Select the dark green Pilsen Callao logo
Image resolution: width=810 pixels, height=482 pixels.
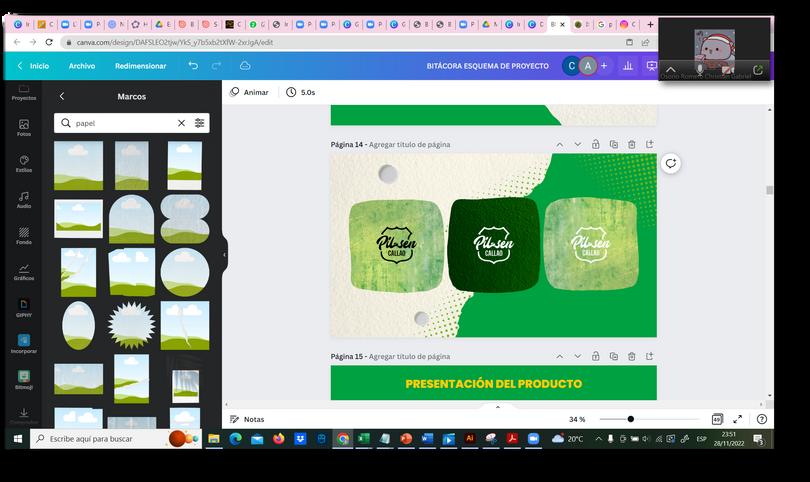tap(494, 245)
